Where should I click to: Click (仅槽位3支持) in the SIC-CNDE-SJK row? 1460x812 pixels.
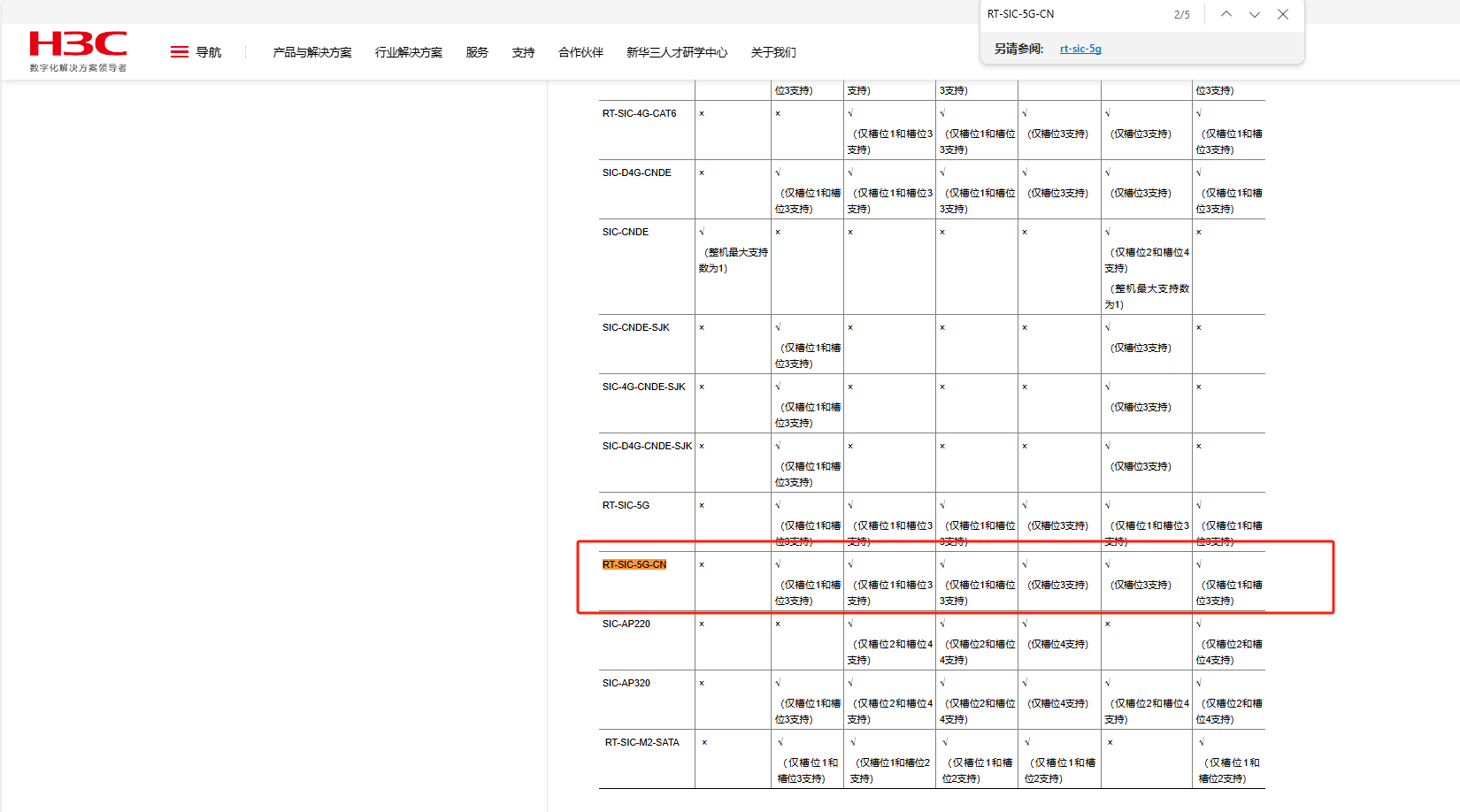[1141, 348]
